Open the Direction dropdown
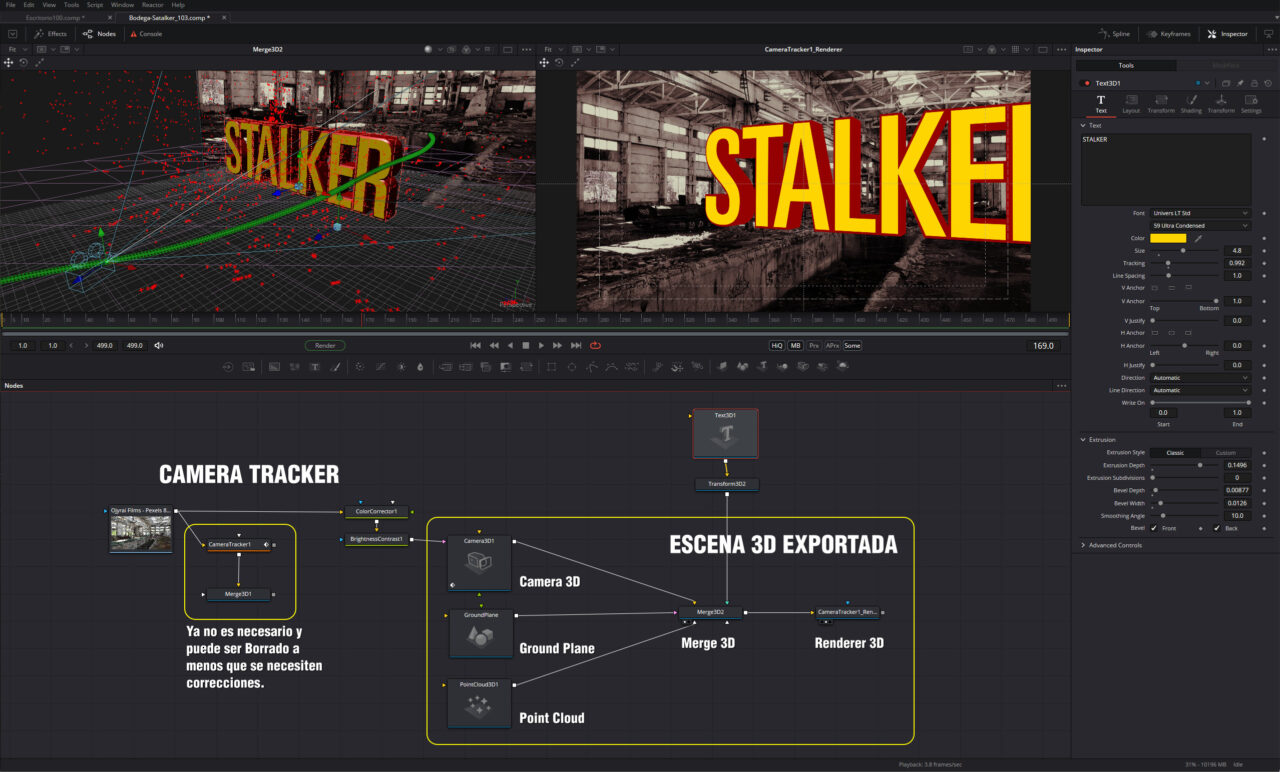Screen dimensions: 1280x772 tap(1200, 378)
